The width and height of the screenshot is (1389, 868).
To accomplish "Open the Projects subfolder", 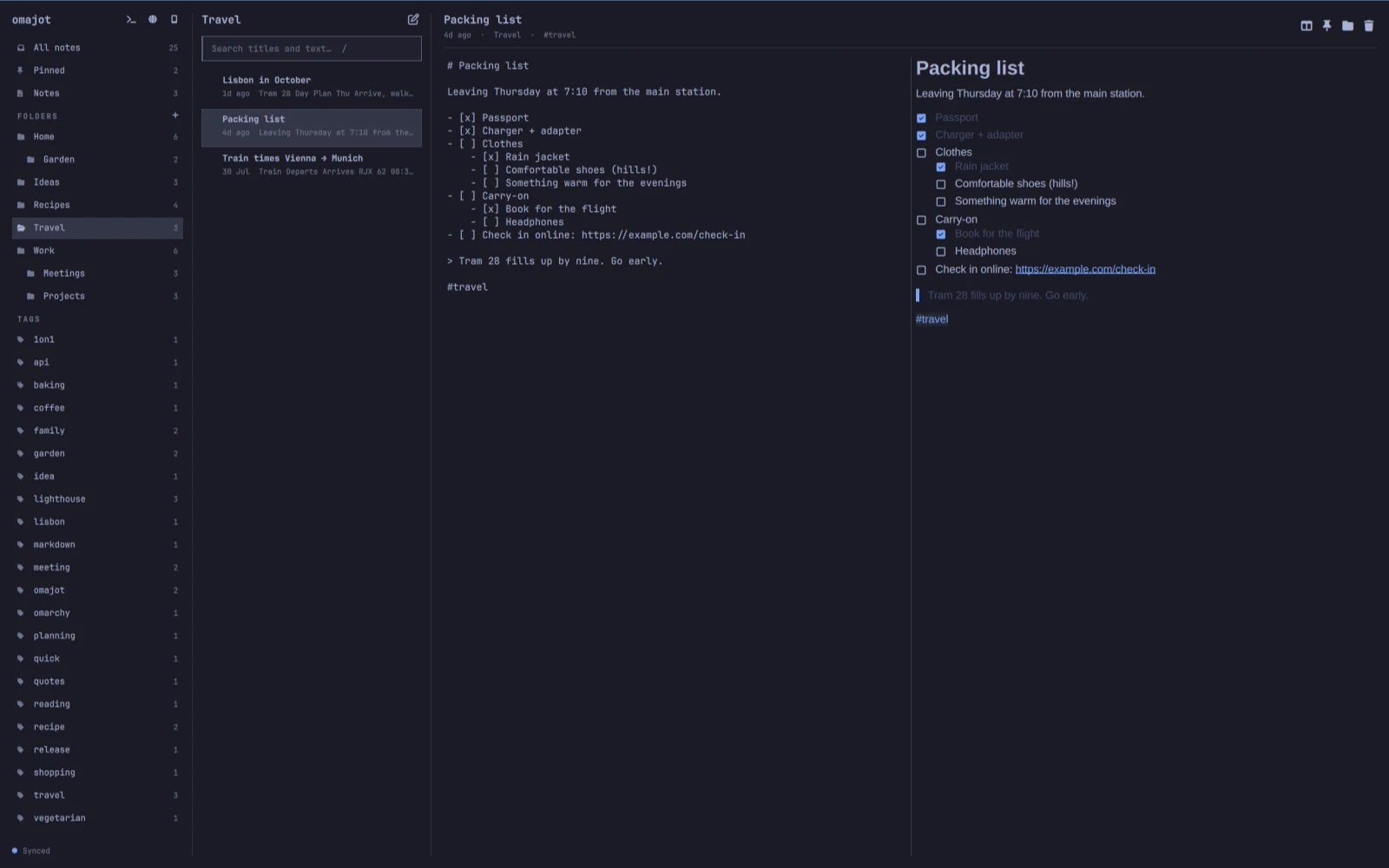I will (x=97, y=296).
